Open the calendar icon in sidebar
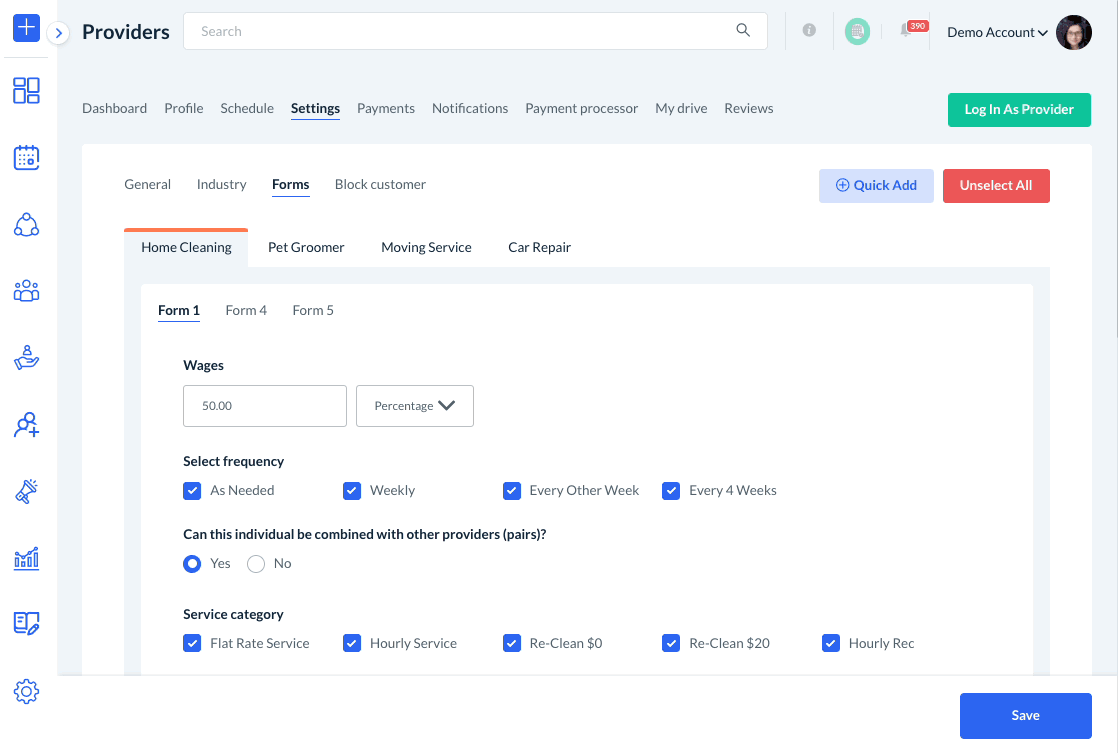 click(26, 157)
